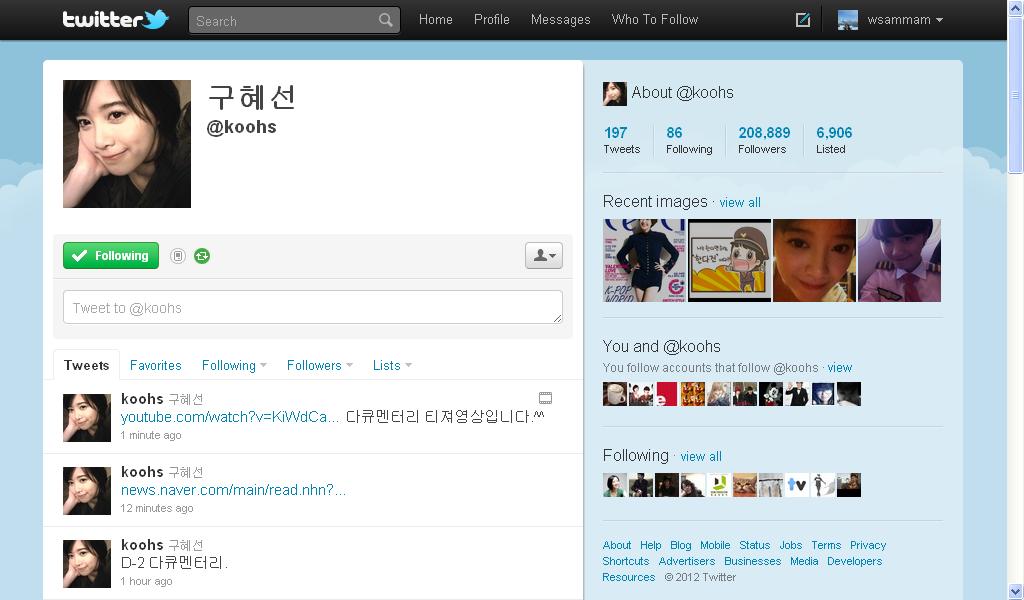Click the wsammam account avatar
The image size is (1024, 600).
pos(848,20)
